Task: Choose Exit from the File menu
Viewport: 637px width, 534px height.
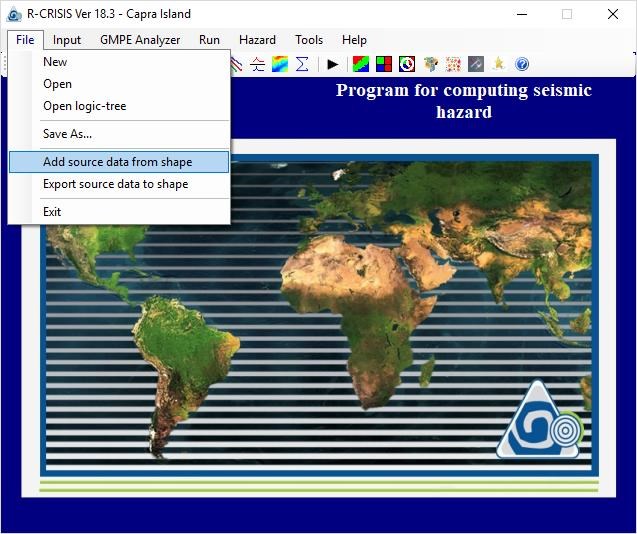Action: pyautogui.click(x=119, y=212)
